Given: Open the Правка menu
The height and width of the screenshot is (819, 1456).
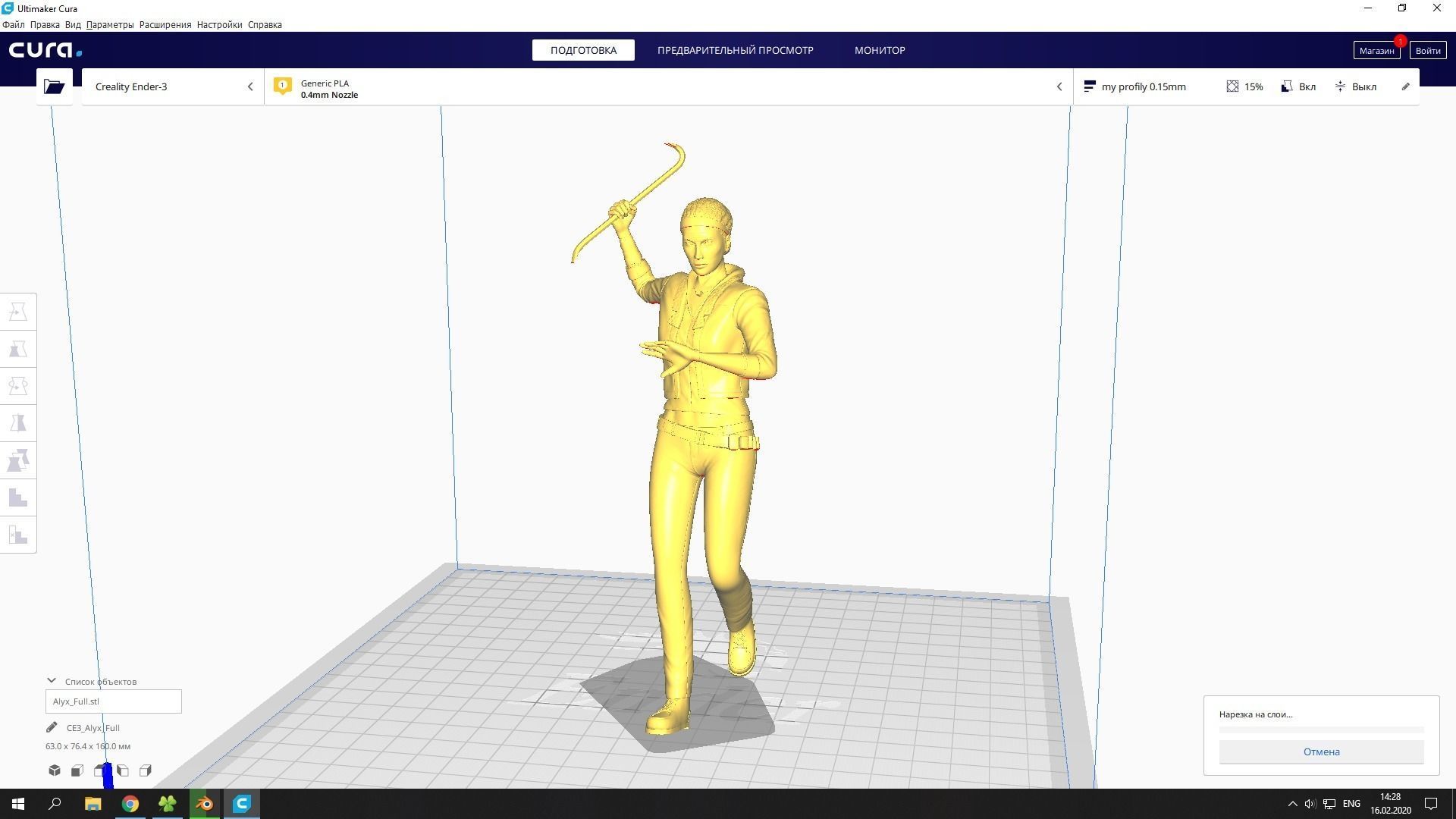Looking at the screenshot, I should (45, 24).
